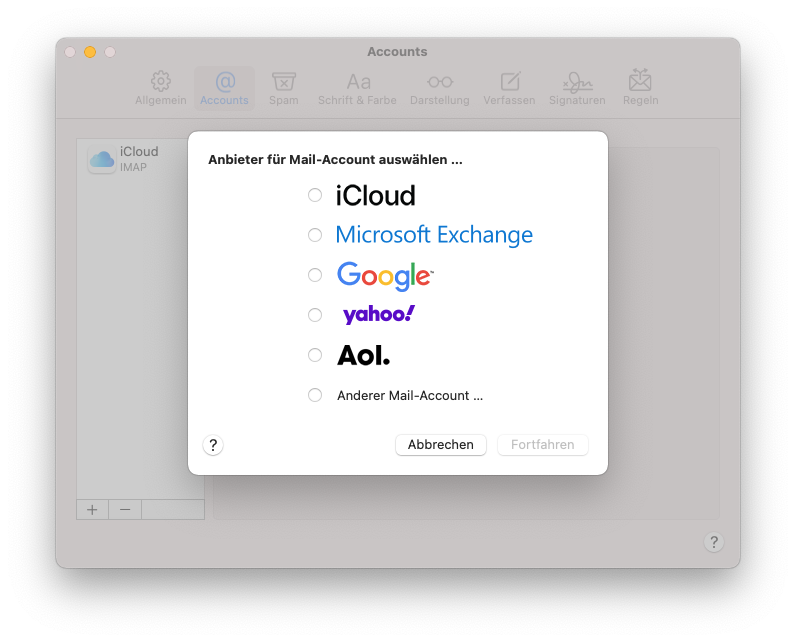Click the Microsoft Exchange logo text
Image resolution: width=796 pixels, height=642 pixels.
[435, 235]
